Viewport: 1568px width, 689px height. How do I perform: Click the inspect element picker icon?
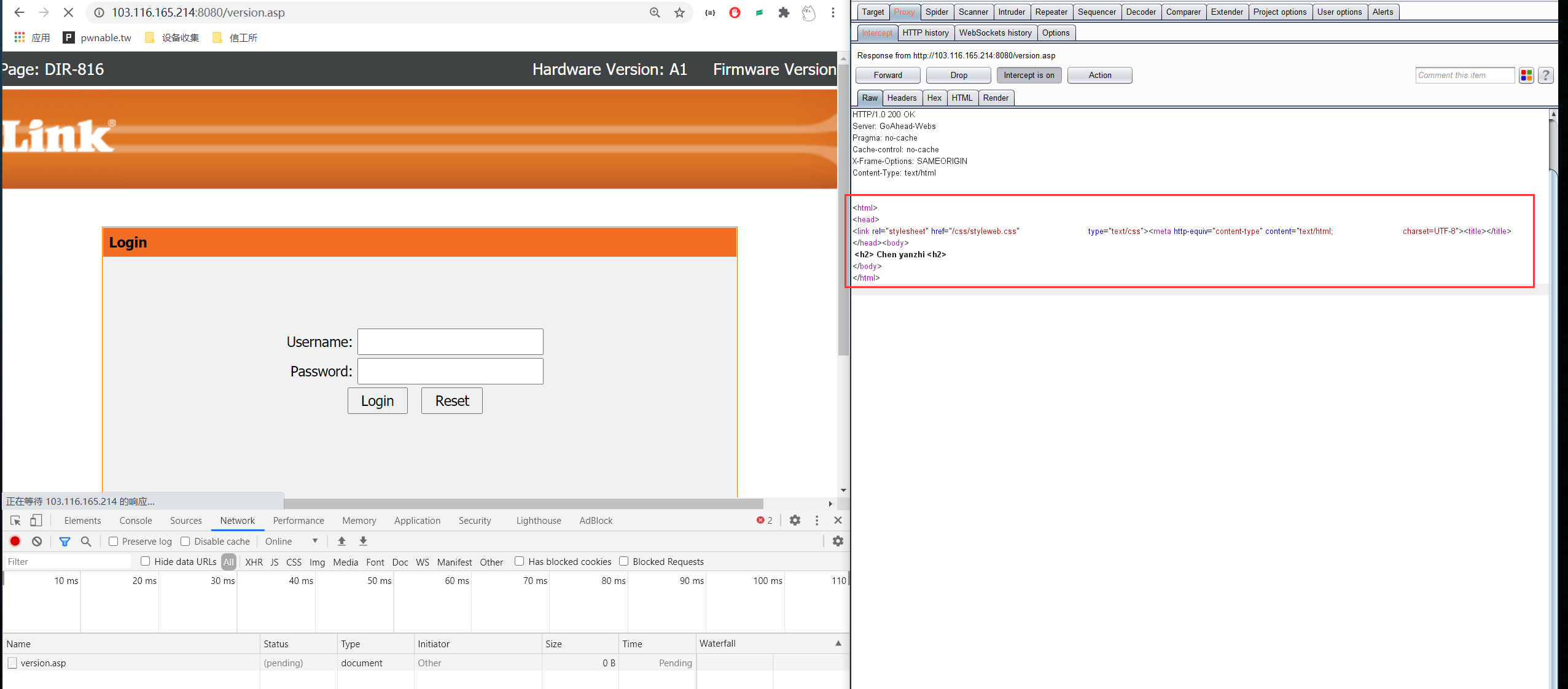(x=16, y=520)
